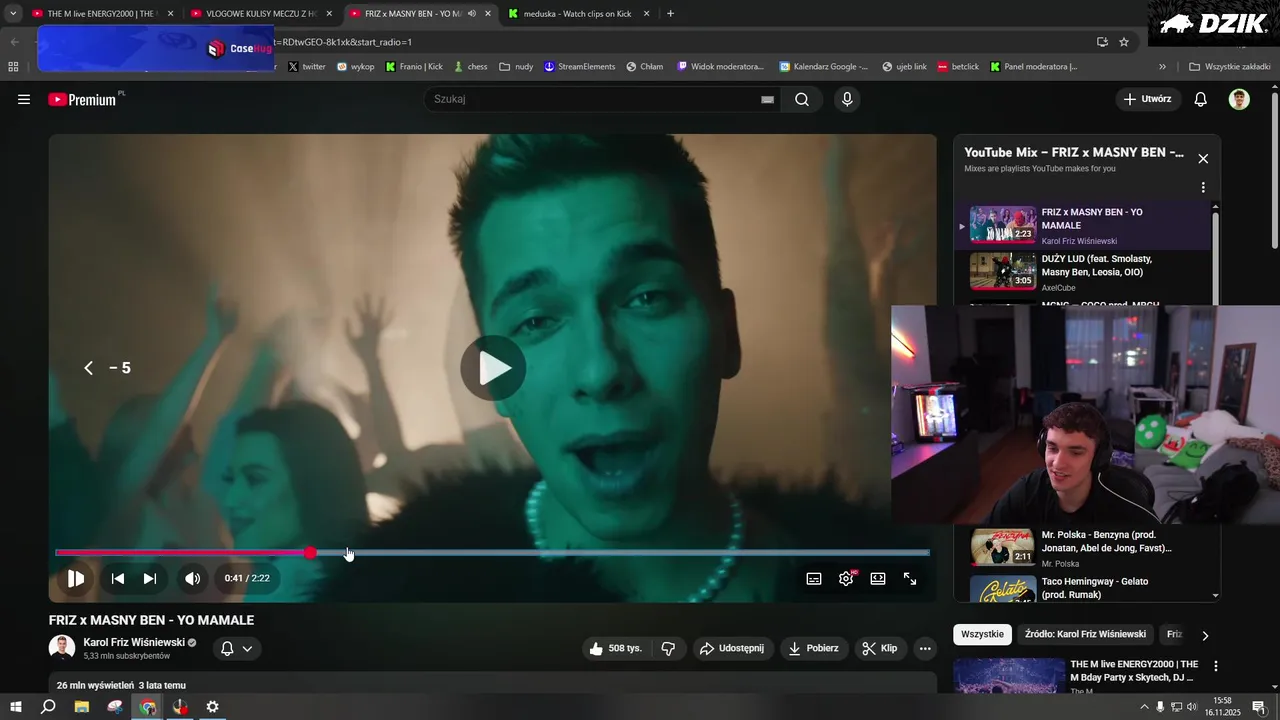Open player settings gear

click(846, 578)
